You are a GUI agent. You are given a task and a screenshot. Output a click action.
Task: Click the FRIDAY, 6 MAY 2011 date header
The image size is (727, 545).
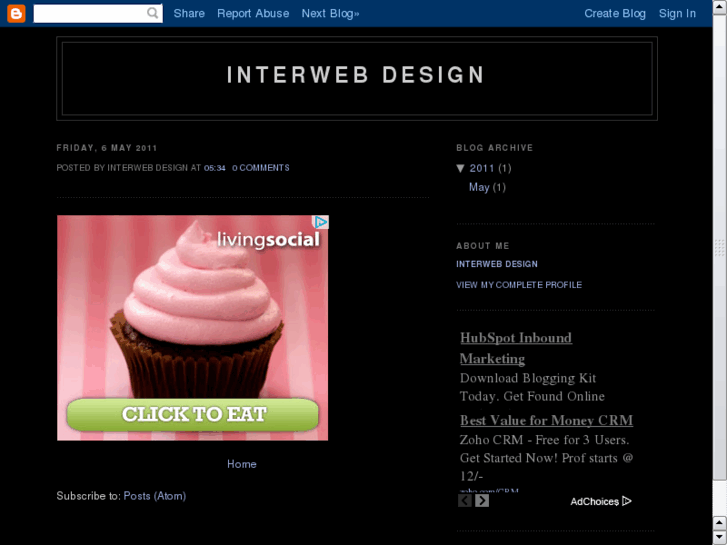click(107, 148)
